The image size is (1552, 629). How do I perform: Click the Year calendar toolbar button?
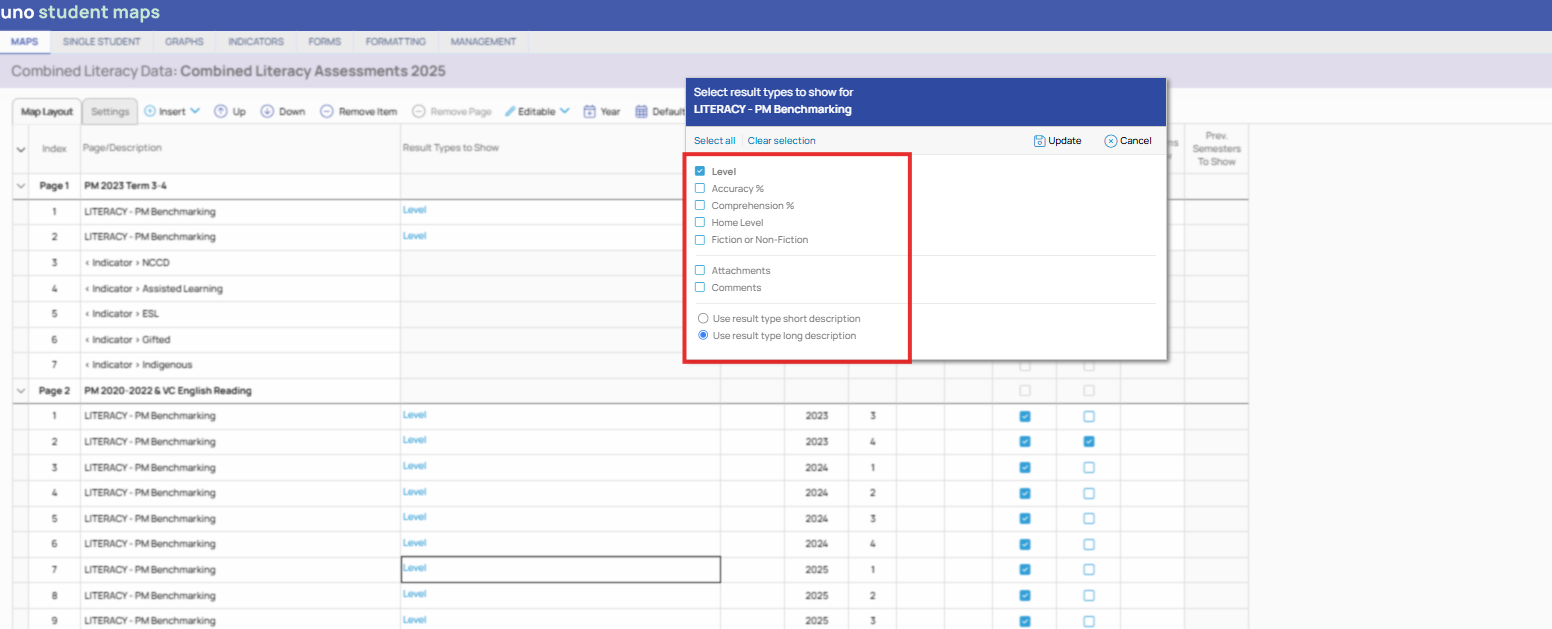click(602, 112)
